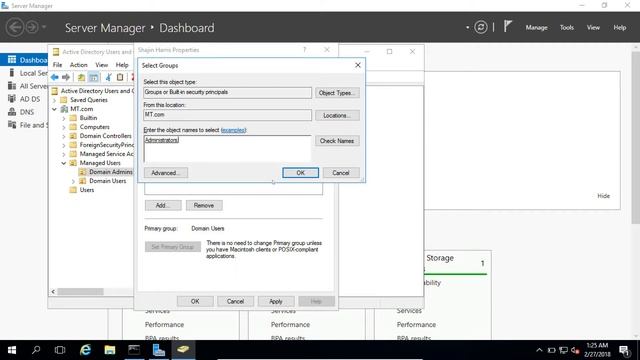
Task: Click the Dashboard icon in Server Manager sidebar
Action: click(x=12, y=60)
